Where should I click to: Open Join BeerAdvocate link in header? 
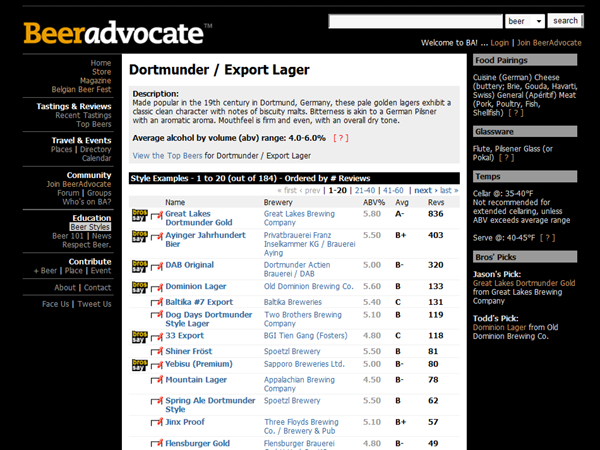point(549,43)
